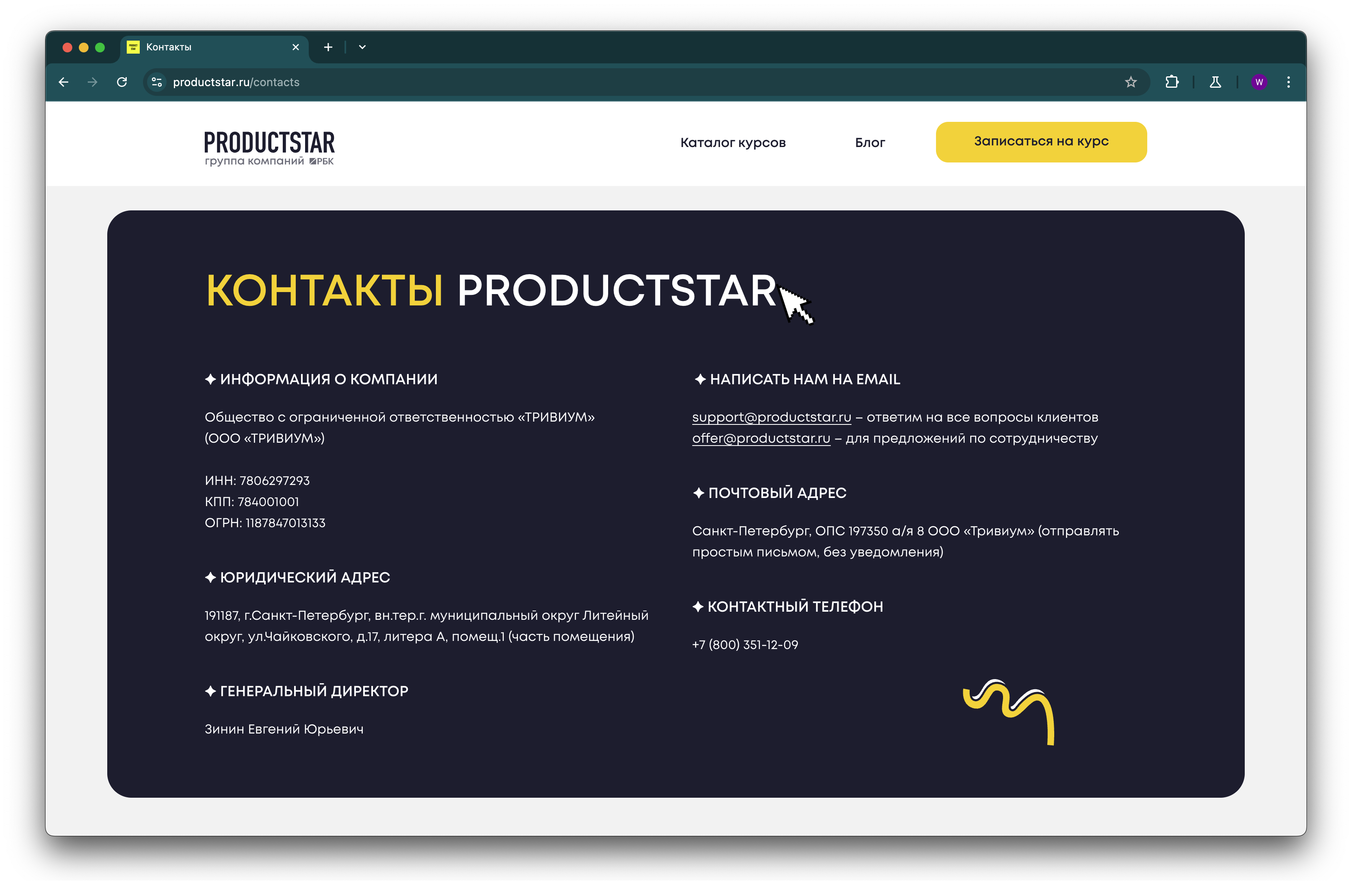The height and width of the screenshot is (896, 1352).
Task: Open the browser extensions puzzle icon
Action: 1172,82
